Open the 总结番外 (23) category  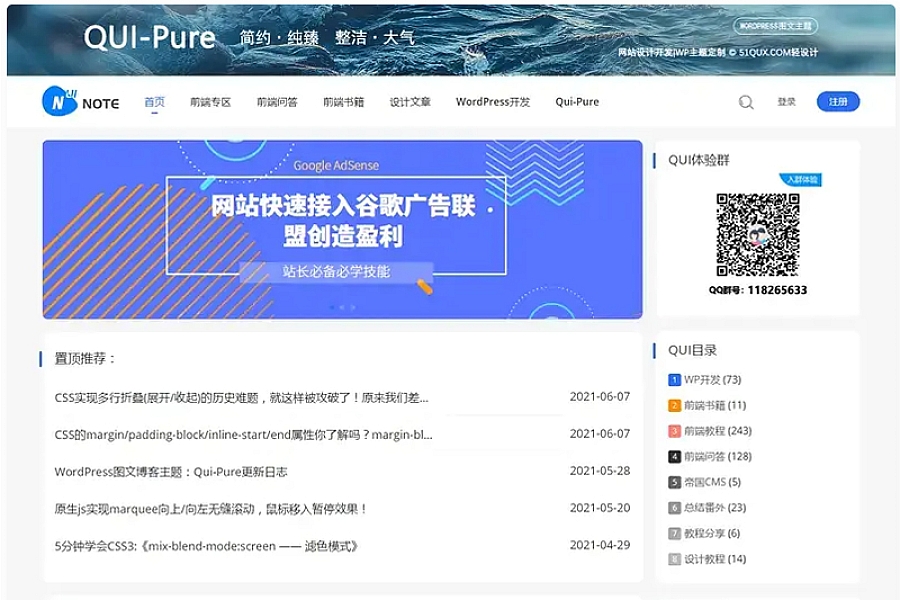coord(707,508)
